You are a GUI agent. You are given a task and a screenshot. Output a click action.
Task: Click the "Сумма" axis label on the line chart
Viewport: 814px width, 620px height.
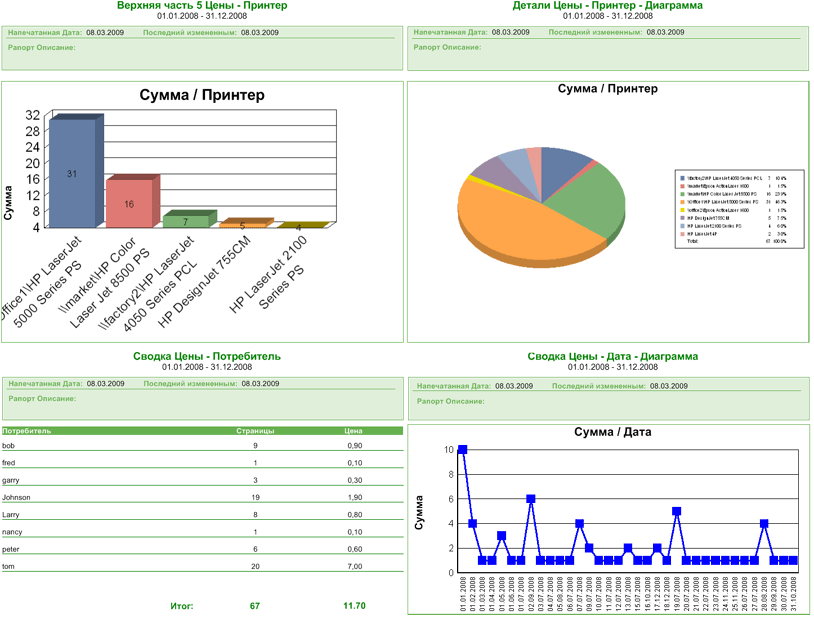coord(419,513)
